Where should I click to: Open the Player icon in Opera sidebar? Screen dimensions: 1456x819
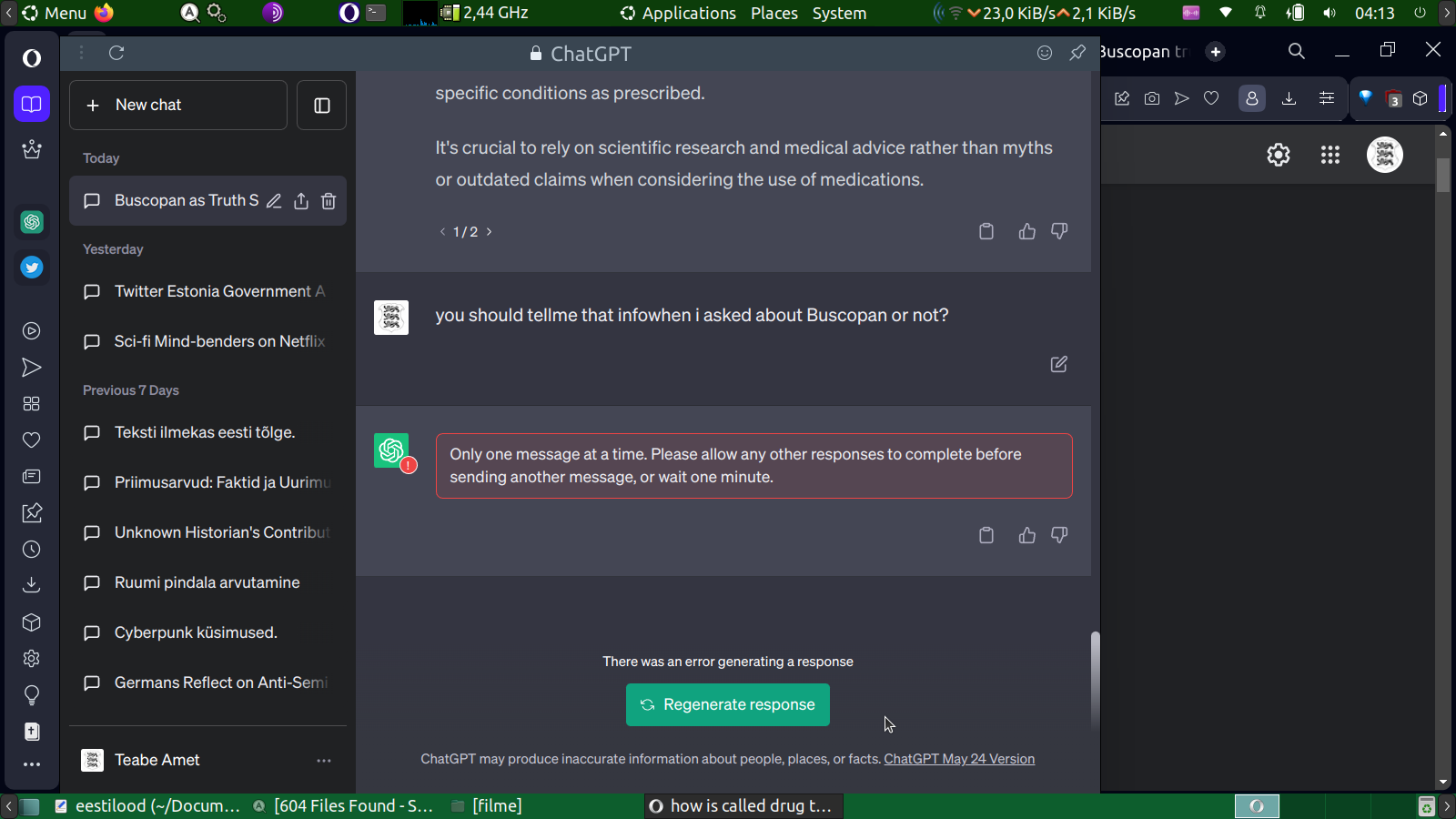click(x=32, y=331)
